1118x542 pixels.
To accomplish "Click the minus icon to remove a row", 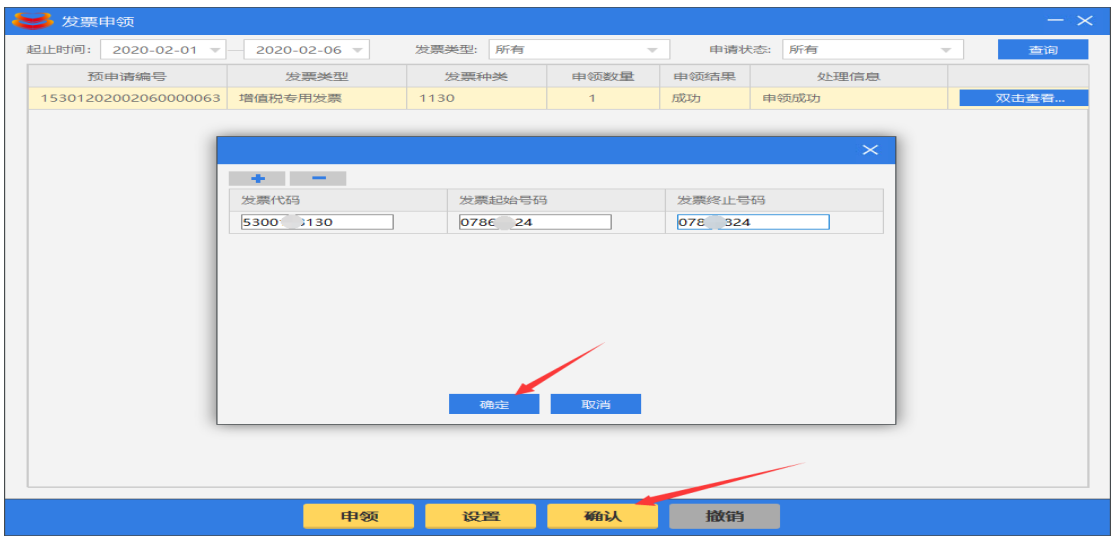I will click(x=318, y=178).
